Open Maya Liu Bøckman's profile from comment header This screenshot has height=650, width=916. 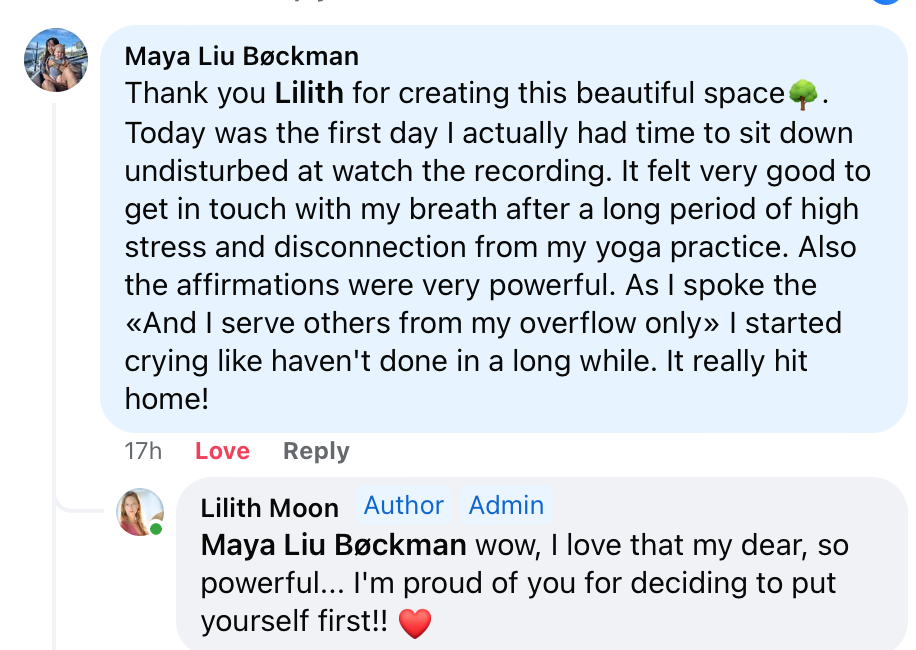pos(241,56)
